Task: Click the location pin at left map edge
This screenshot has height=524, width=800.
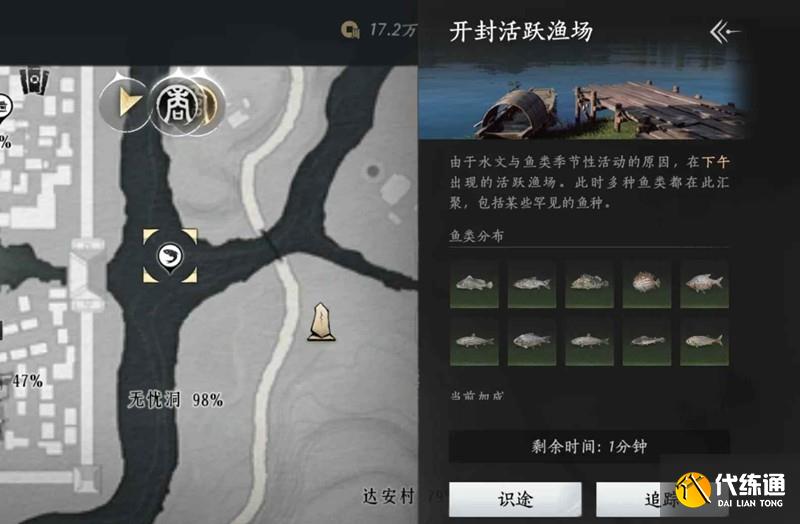Action: tap(4, 109)
